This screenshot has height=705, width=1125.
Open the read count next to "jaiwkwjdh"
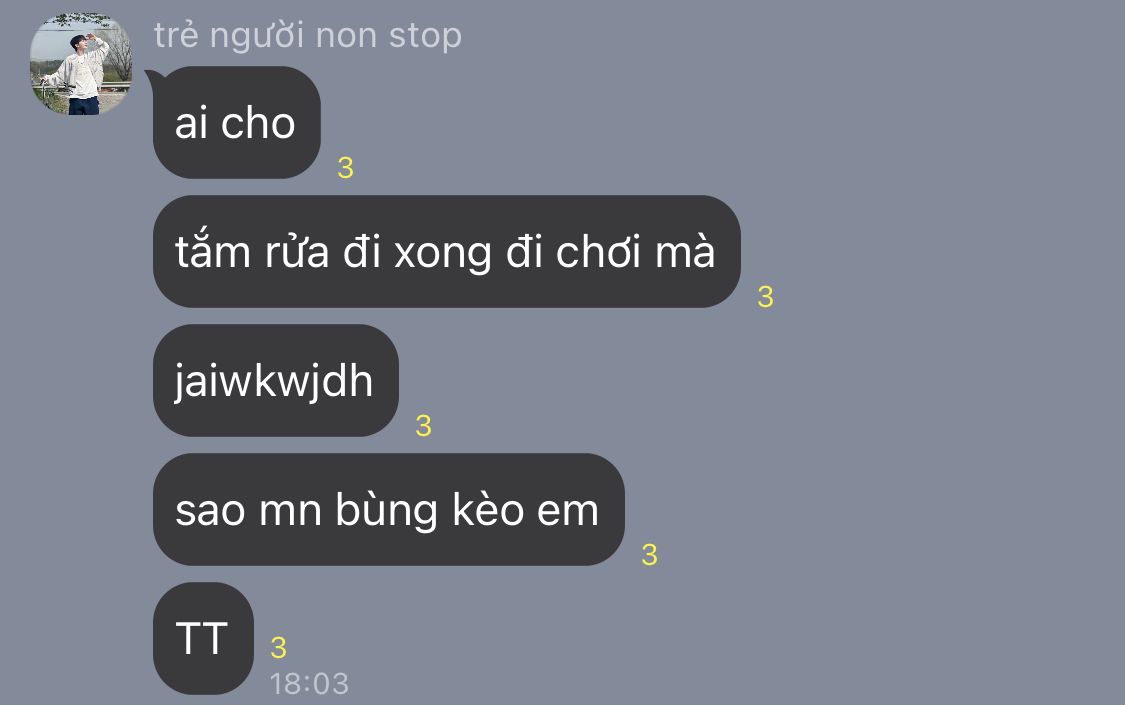[423, 426]
